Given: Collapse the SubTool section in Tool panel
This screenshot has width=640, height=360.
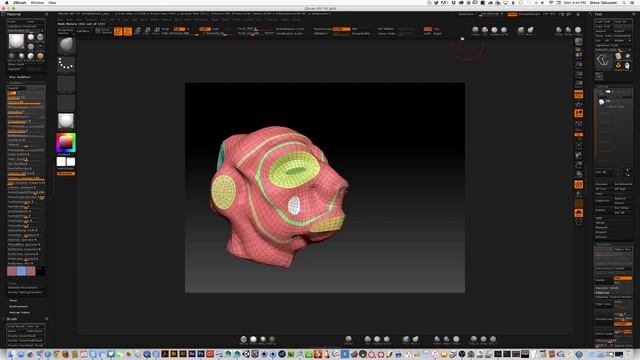Looking at the screenshot, I should 602,86.
